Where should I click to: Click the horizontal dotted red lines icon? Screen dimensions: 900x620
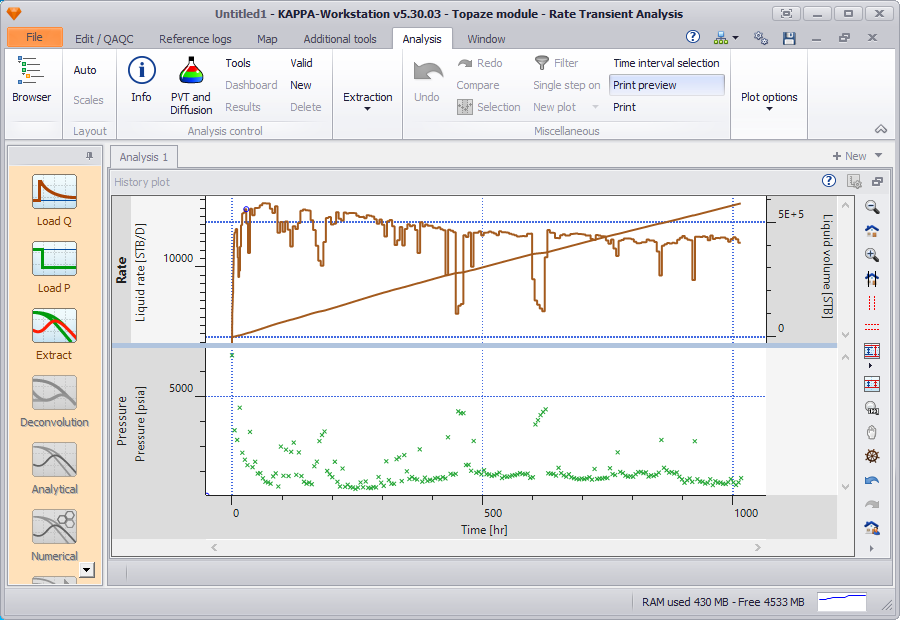[x=872, y=327]
